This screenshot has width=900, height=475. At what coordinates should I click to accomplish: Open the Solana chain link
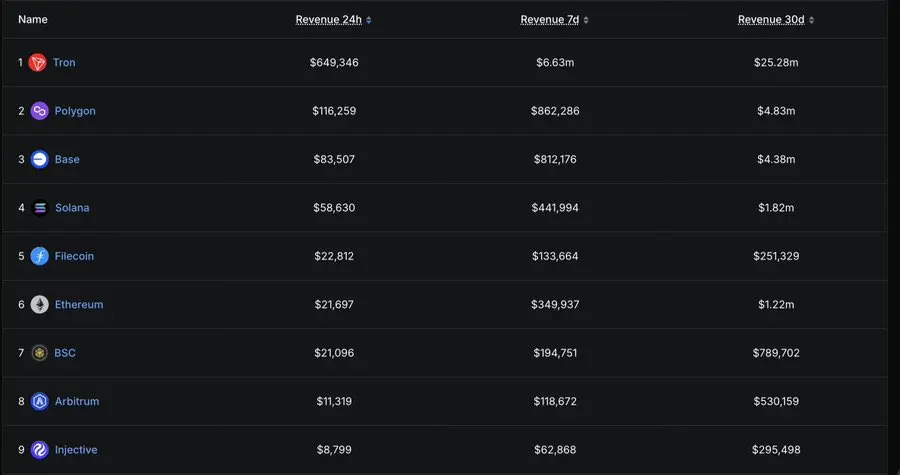pyautogui.click(x=72, y=208)
